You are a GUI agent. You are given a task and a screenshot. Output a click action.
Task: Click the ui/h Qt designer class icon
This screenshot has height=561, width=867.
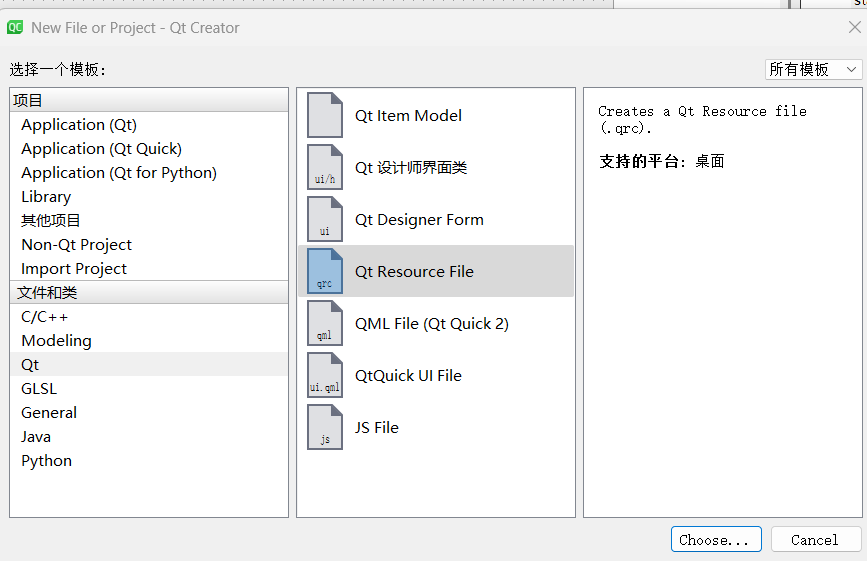[x=325, y=167]
